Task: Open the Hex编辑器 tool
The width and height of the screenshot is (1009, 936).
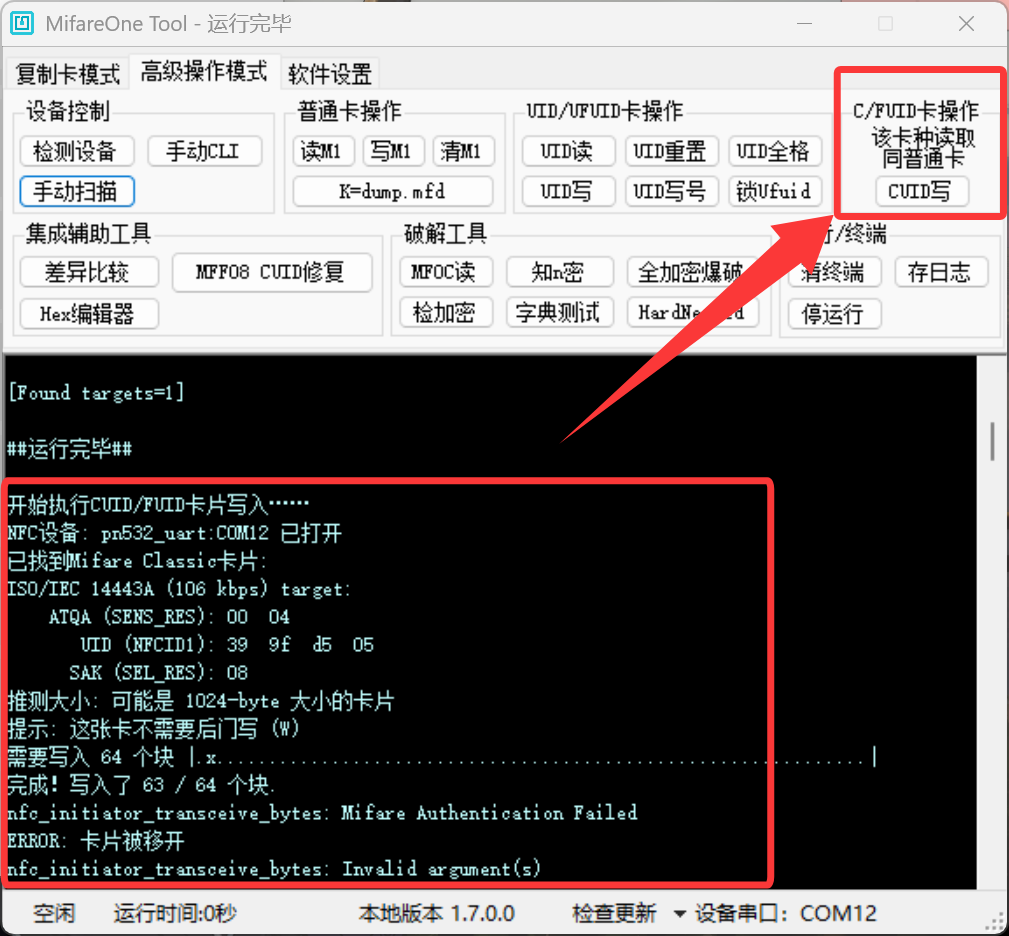Action: tap(88, 314)
